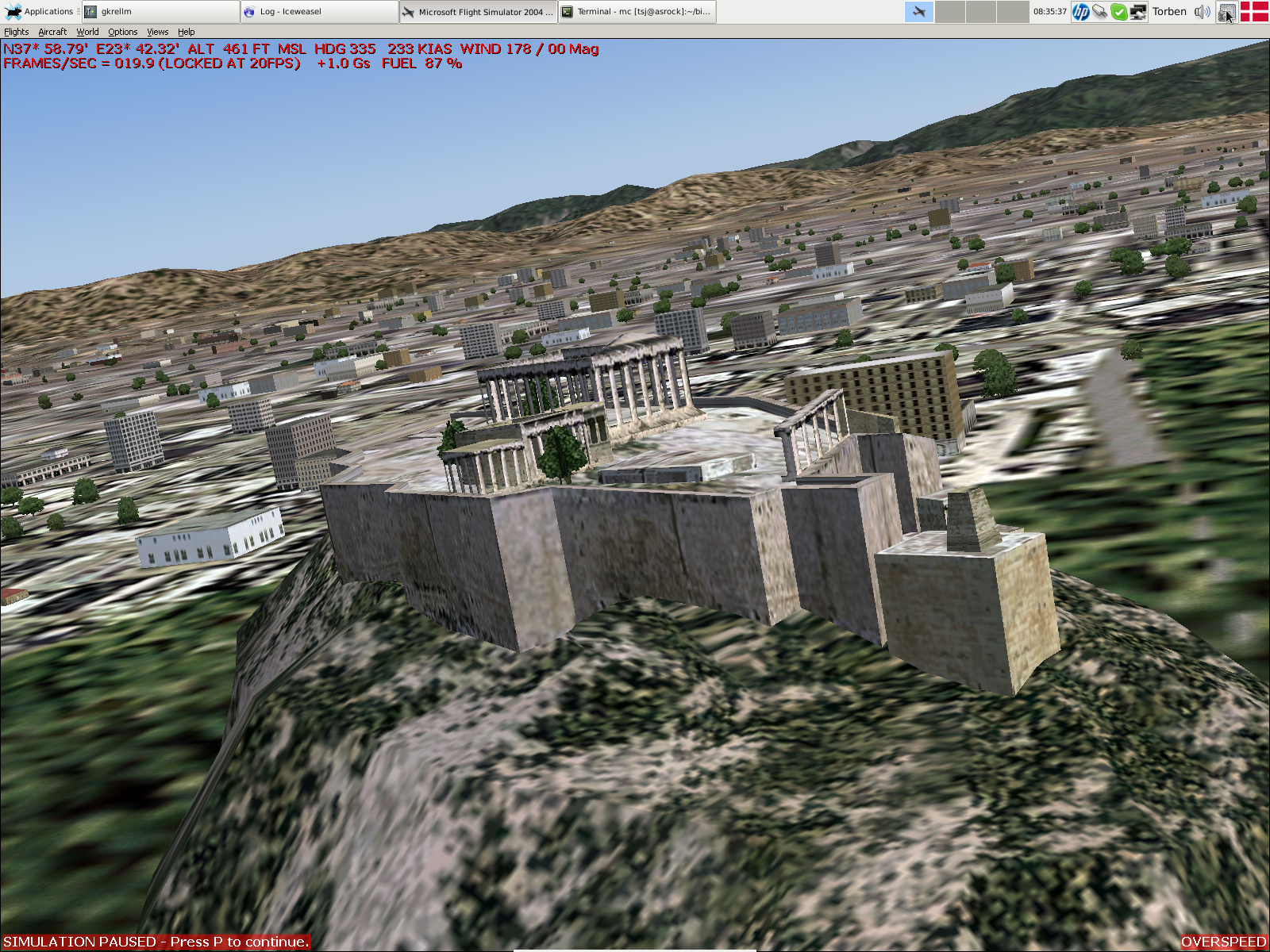This screenshot has height=952, width=1270.
Task: Open the Aircraft menu
Action: [52, 32]
